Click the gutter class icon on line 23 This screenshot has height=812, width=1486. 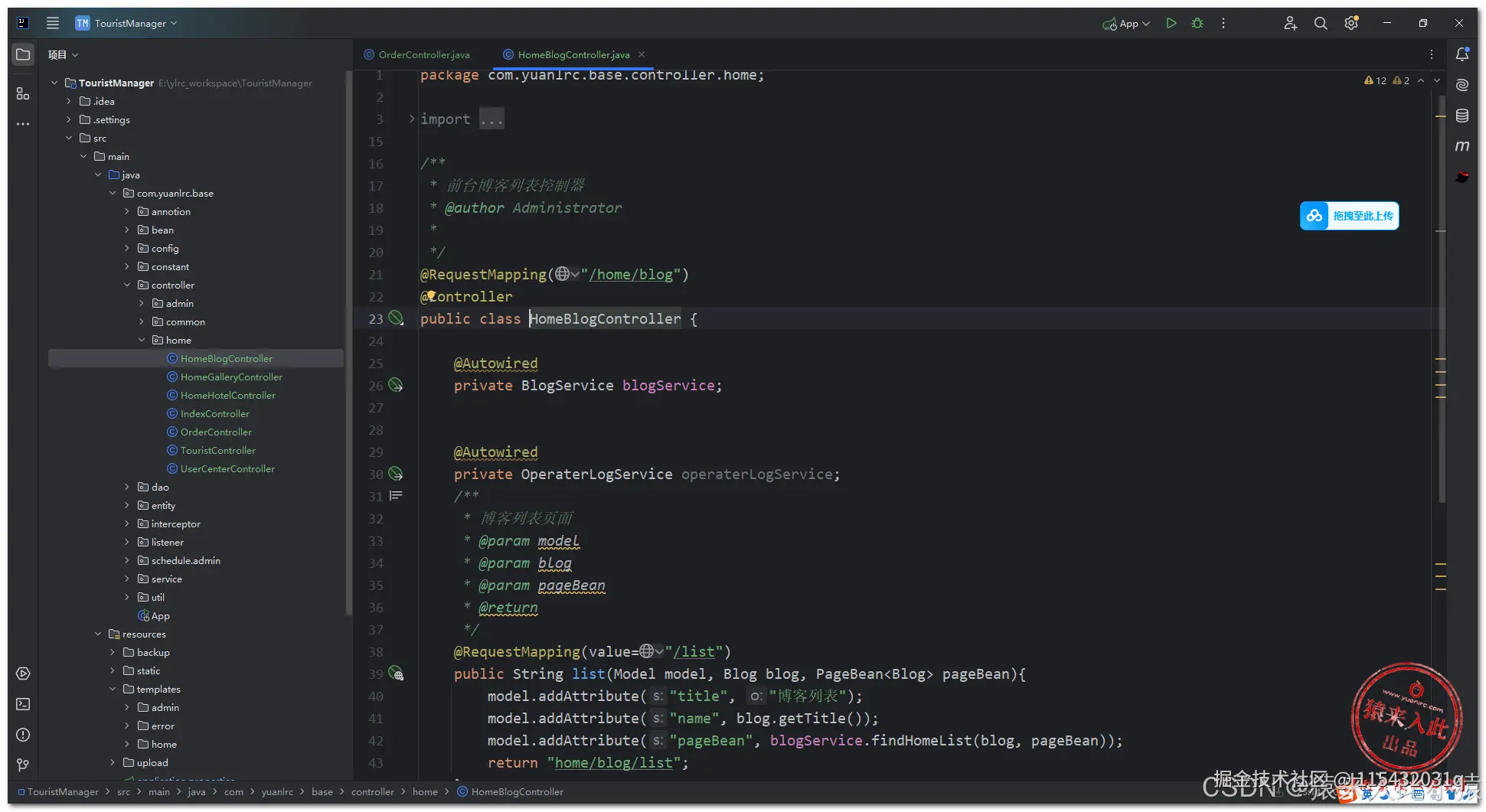(396, 318)
